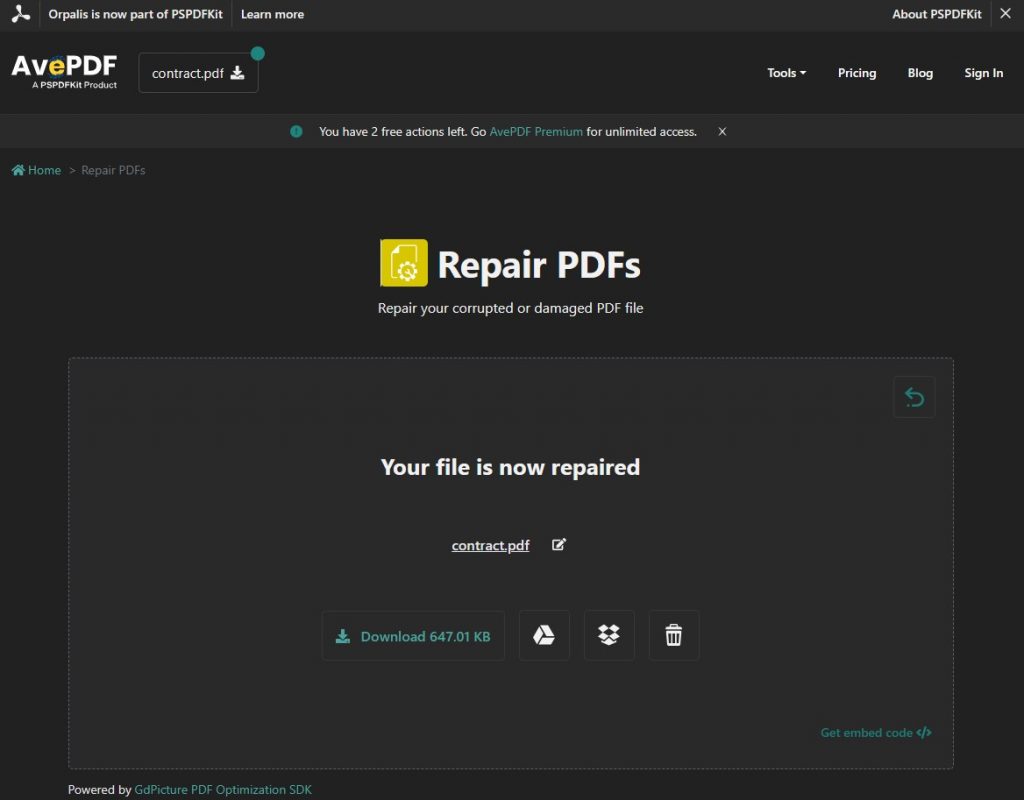Open the Tools dropdown menu
The height and width of the screenshot is (800, 1024).
click(786, 73)
